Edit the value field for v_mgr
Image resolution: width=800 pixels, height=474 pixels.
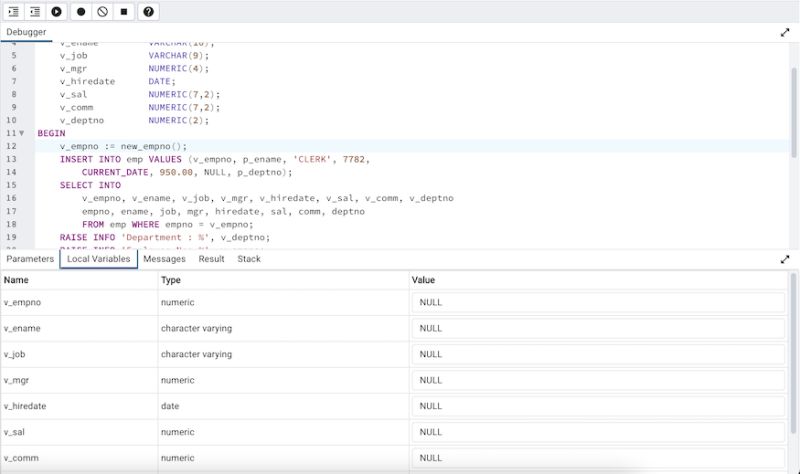point(598,381)
